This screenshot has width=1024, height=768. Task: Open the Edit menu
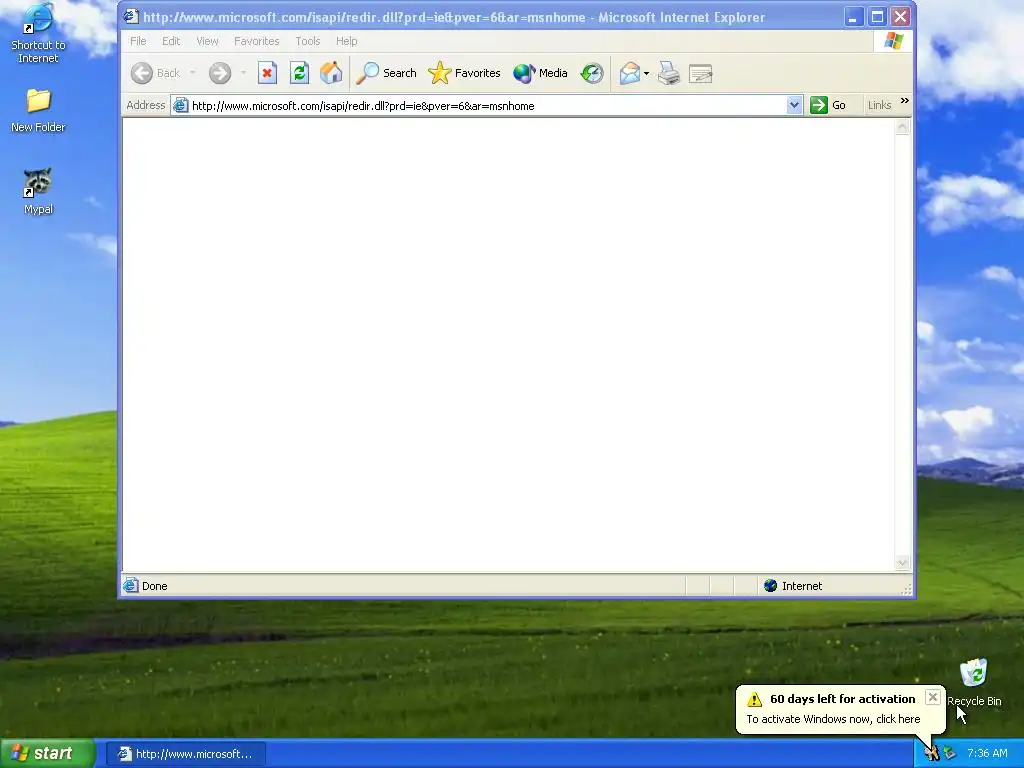click(x=171, y=41)
